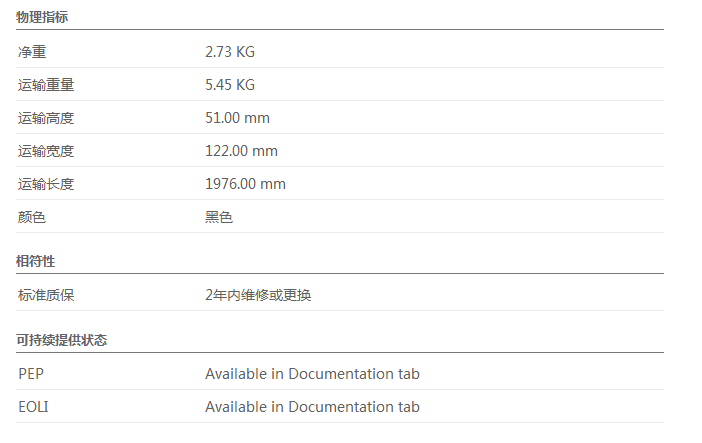Click the 可持续提供状态 section header
Image resolution: width=702 pixels, height=443 pixels.
[61, 340]
